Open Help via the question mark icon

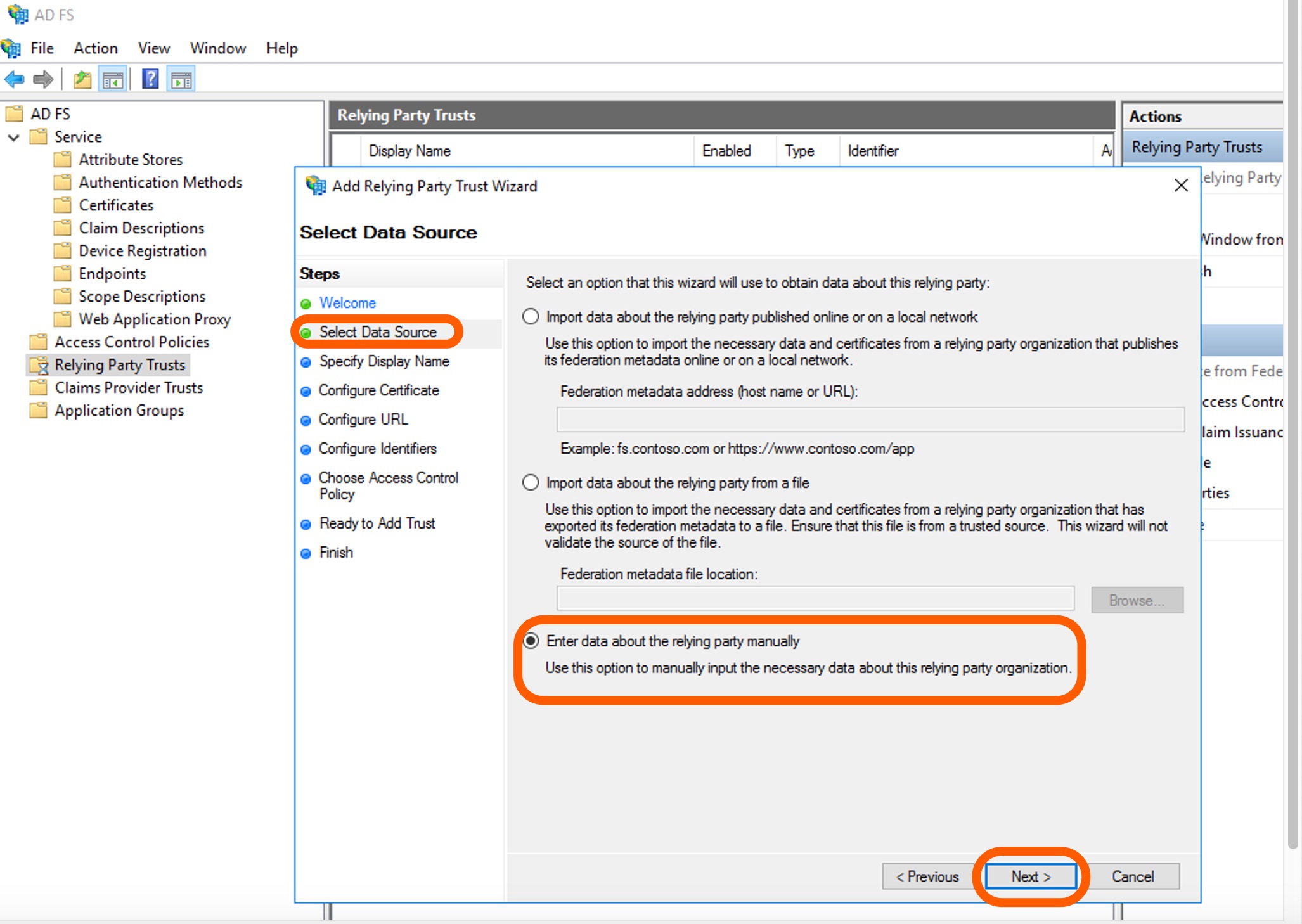click(150, 80)
